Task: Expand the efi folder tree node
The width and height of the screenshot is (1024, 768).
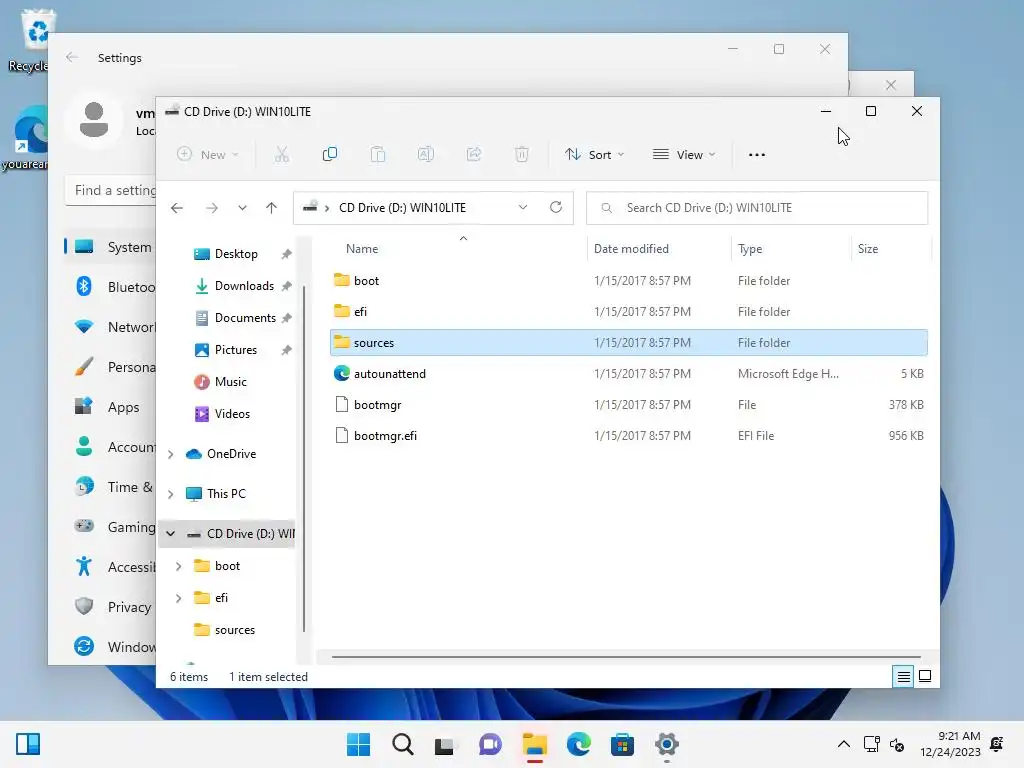Action: click(x=178, y=598)
